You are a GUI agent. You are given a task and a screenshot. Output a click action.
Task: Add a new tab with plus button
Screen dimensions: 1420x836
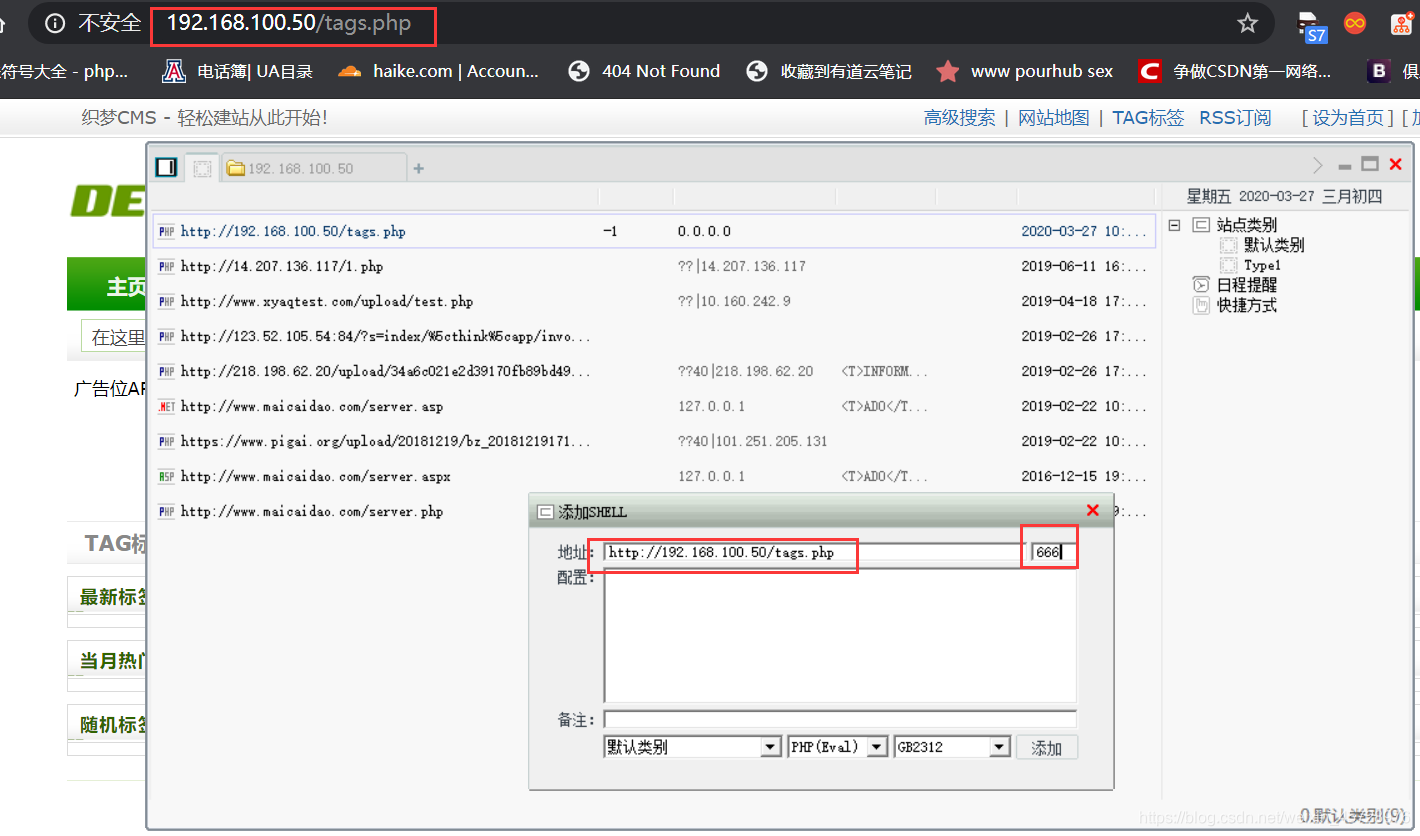coord(419,168)
